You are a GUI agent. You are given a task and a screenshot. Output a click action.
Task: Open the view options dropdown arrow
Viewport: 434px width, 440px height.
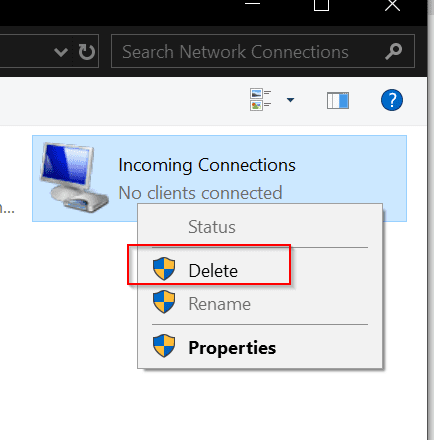click(x=290, y=100)
